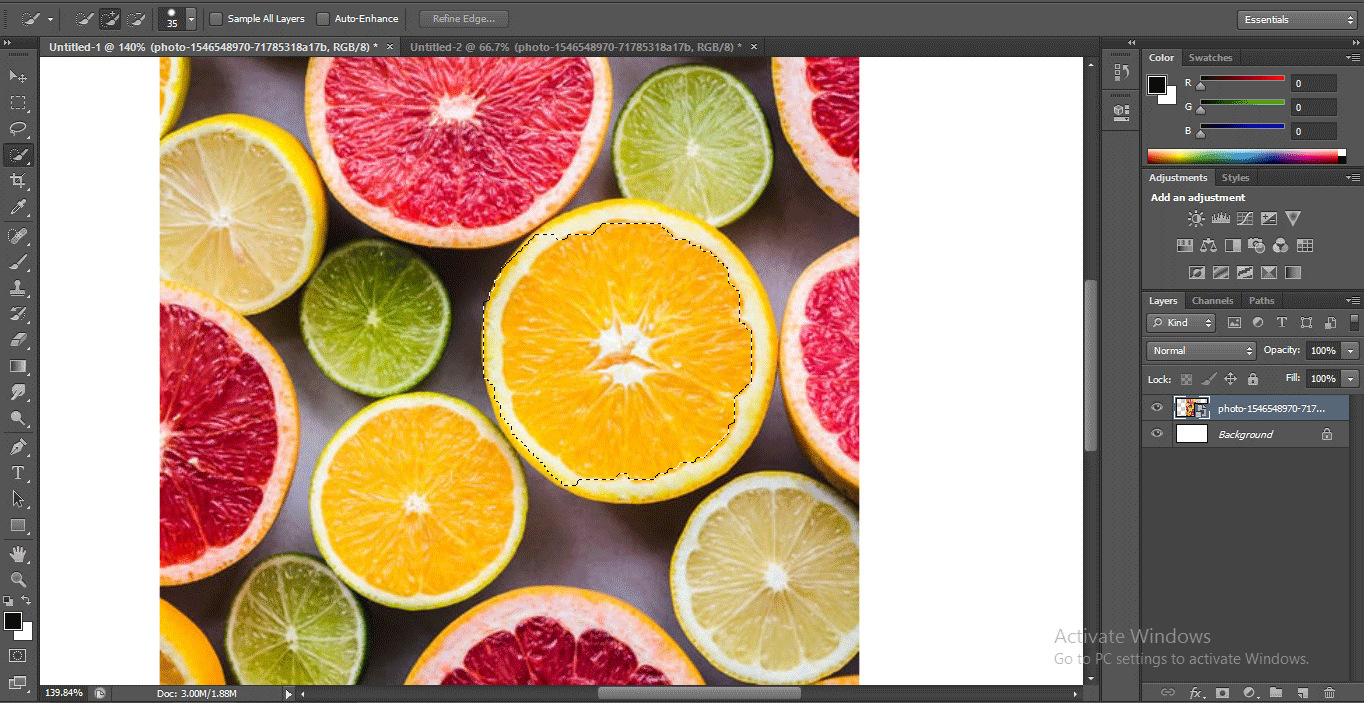Select the Gradient tool

tap(18, 366)
